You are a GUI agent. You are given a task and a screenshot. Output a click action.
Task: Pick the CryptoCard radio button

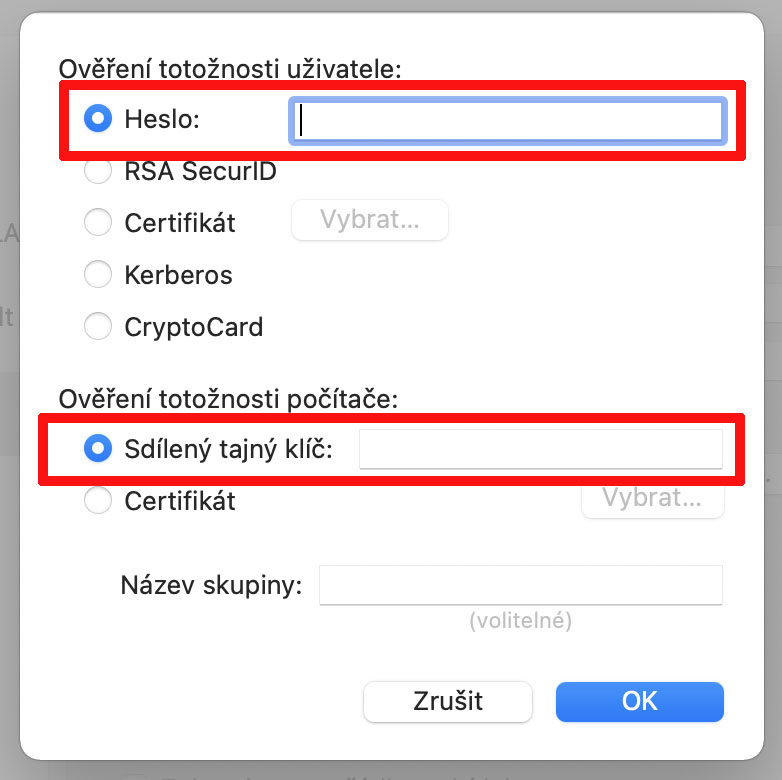98,326
